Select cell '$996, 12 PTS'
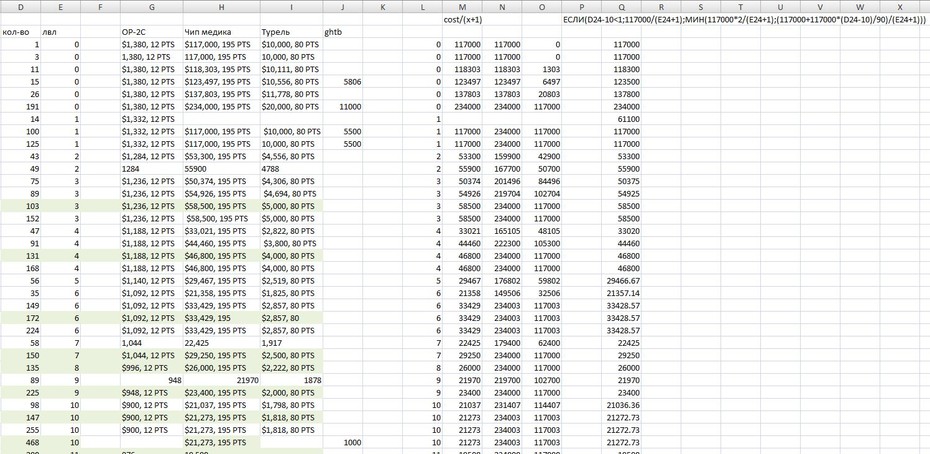930x454 pixels. (x=151, y=368)
